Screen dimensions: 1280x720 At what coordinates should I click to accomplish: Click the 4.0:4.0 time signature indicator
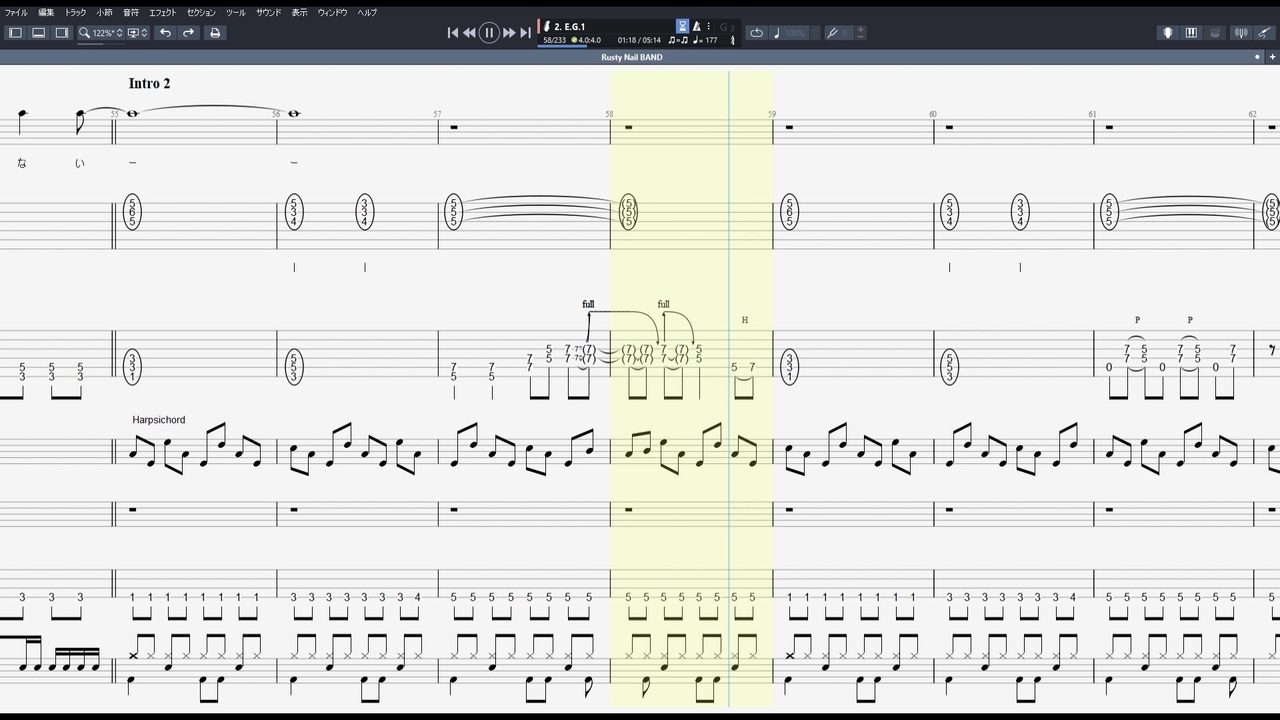click(586, 40)
